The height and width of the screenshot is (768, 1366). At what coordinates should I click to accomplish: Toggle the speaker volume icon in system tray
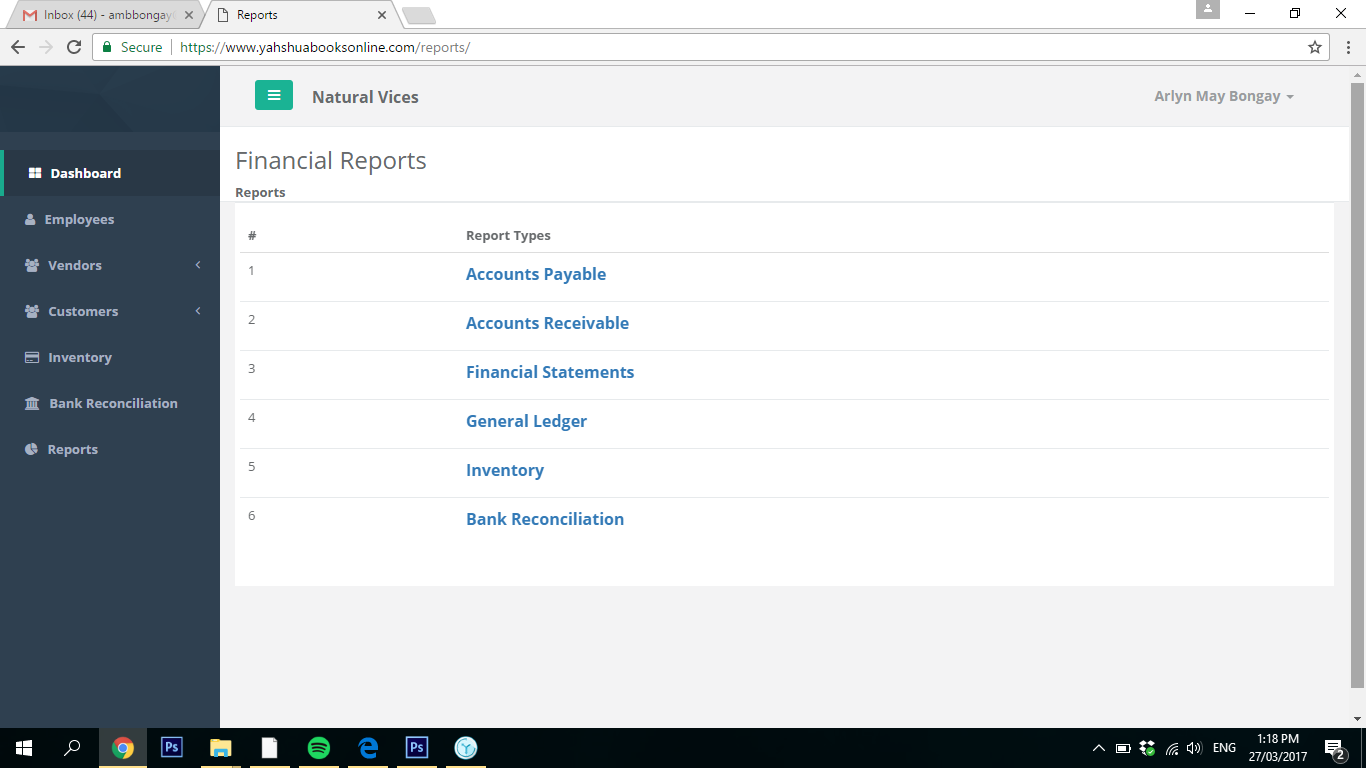1194,747
